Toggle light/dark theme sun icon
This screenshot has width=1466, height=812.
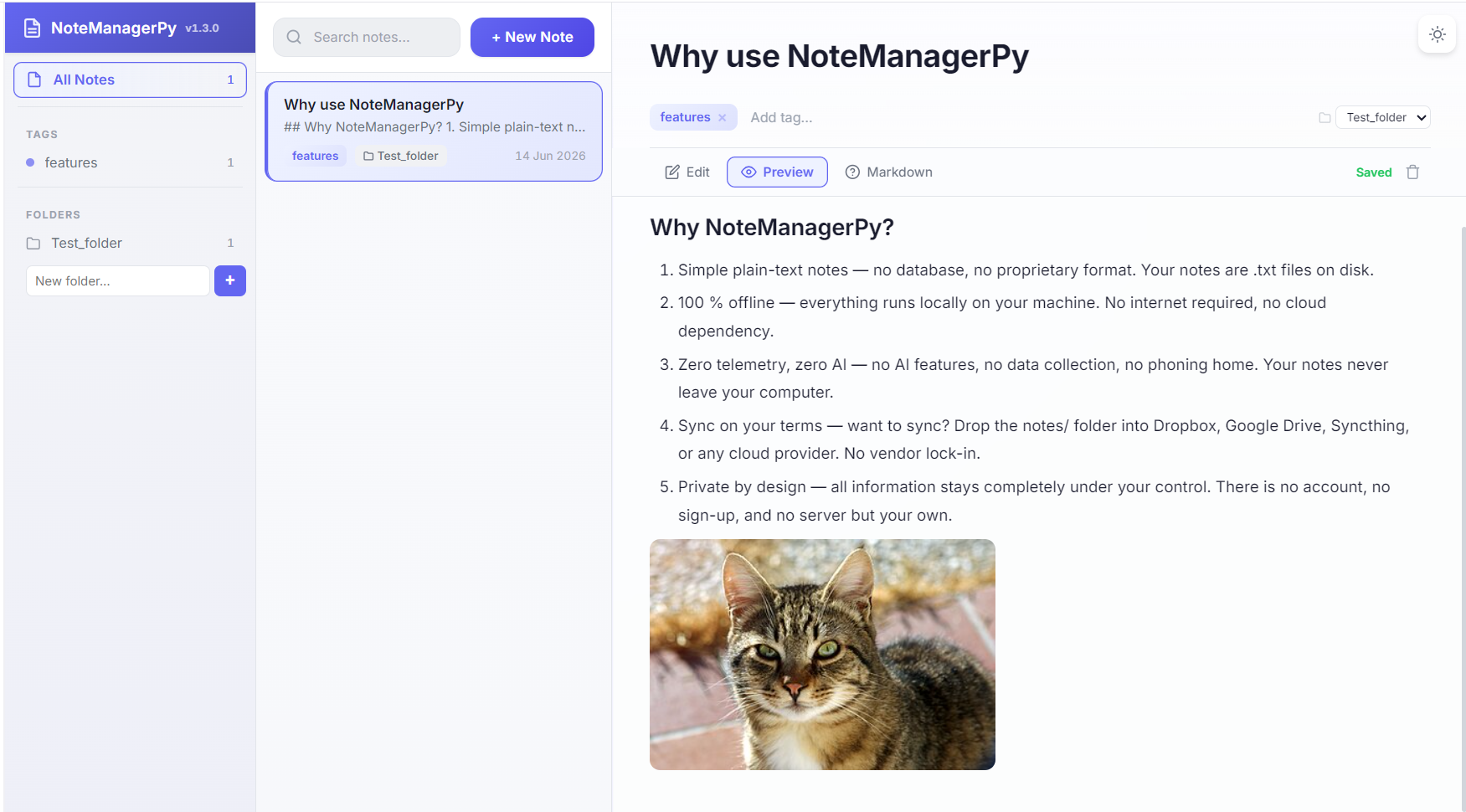coord(1437,34)
